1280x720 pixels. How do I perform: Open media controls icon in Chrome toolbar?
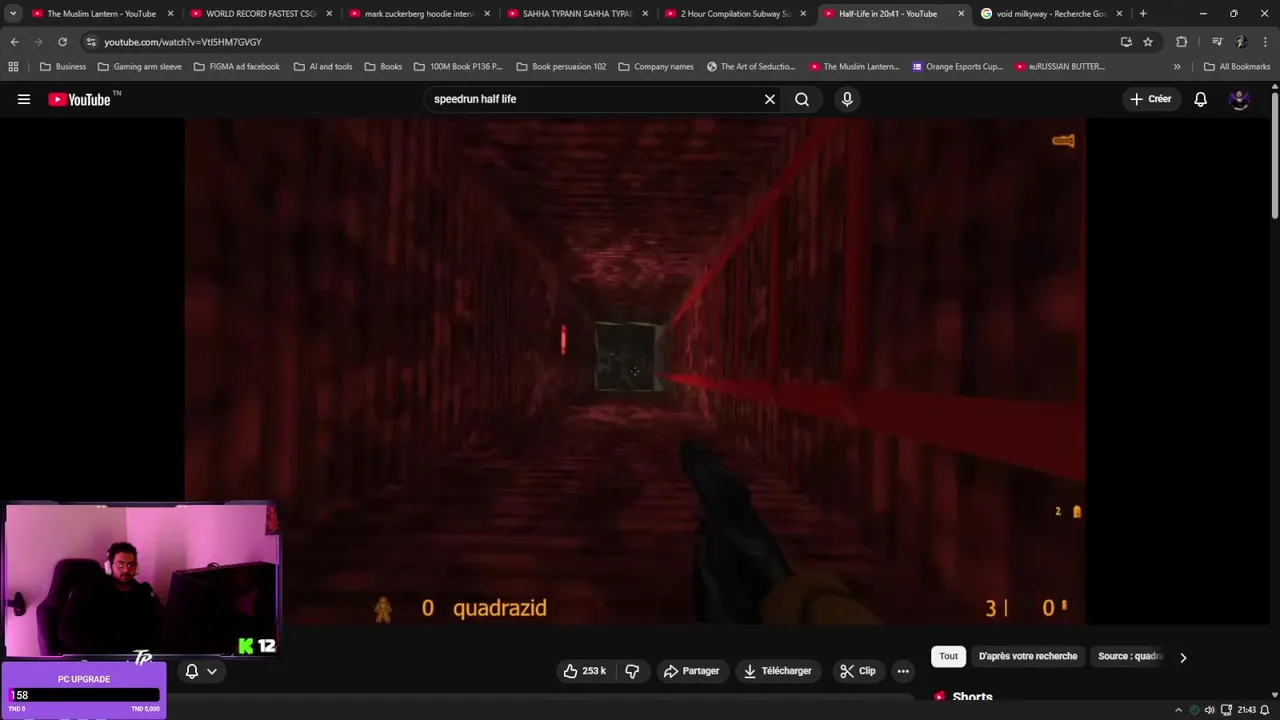tap(1217, 42)
